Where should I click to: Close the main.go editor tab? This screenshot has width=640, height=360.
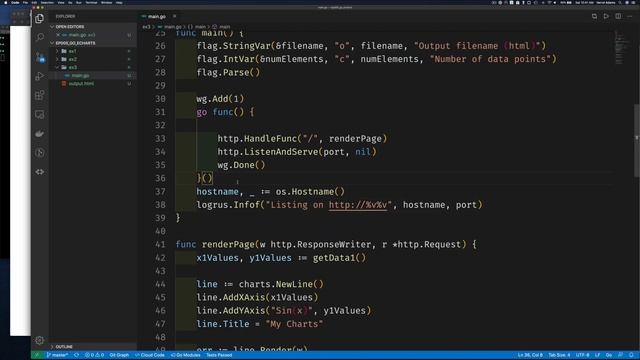pyautogui.click(x=174, y=16)
